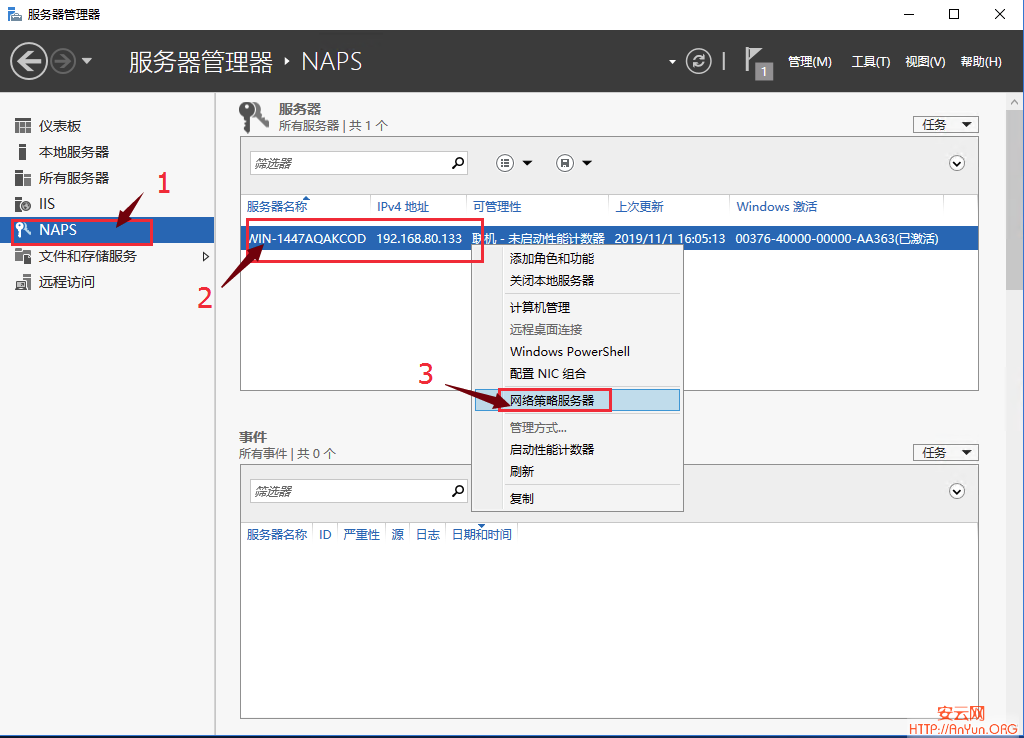Open the list view options dropdown
Screen dimensions: 1024x738
pyautogui.click(x=515, y=163)
